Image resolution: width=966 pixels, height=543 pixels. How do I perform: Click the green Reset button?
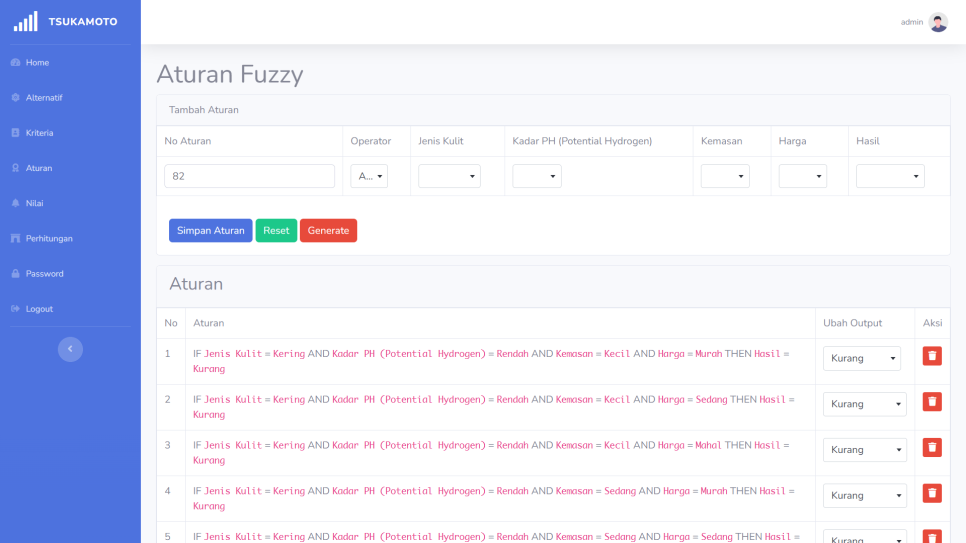[x=276, y=231]
